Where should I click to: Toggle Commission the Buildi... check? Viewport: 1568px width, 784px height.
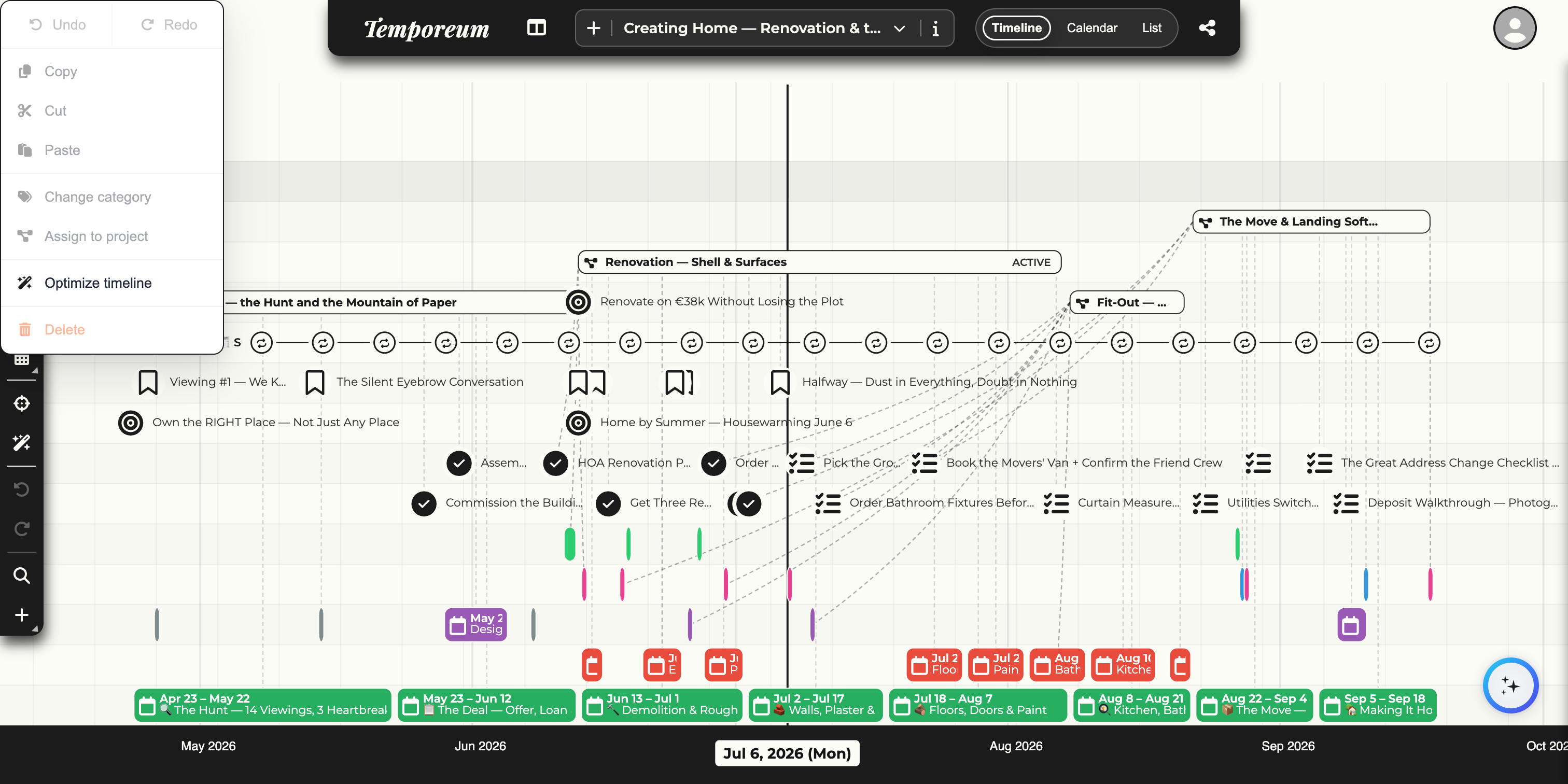pyautogui.click(x=424, y=503)
